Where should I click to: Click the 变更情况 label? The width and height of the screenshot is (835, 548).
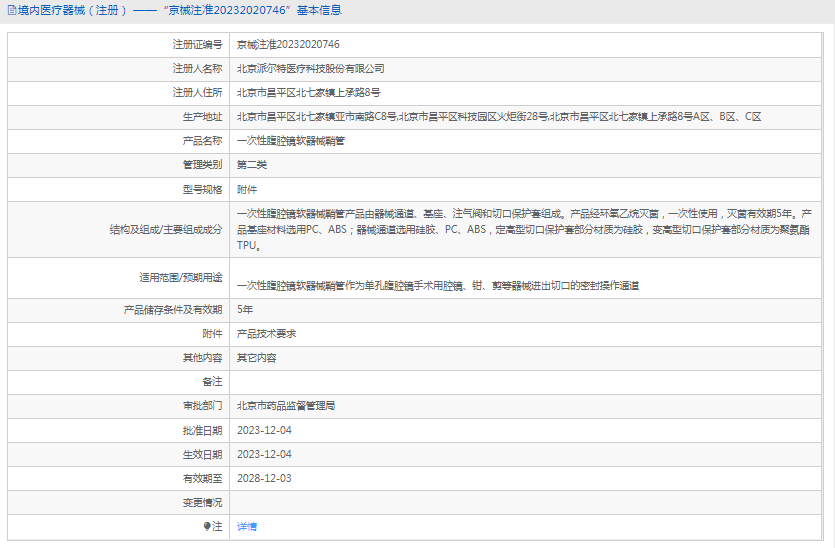(202, 503)
